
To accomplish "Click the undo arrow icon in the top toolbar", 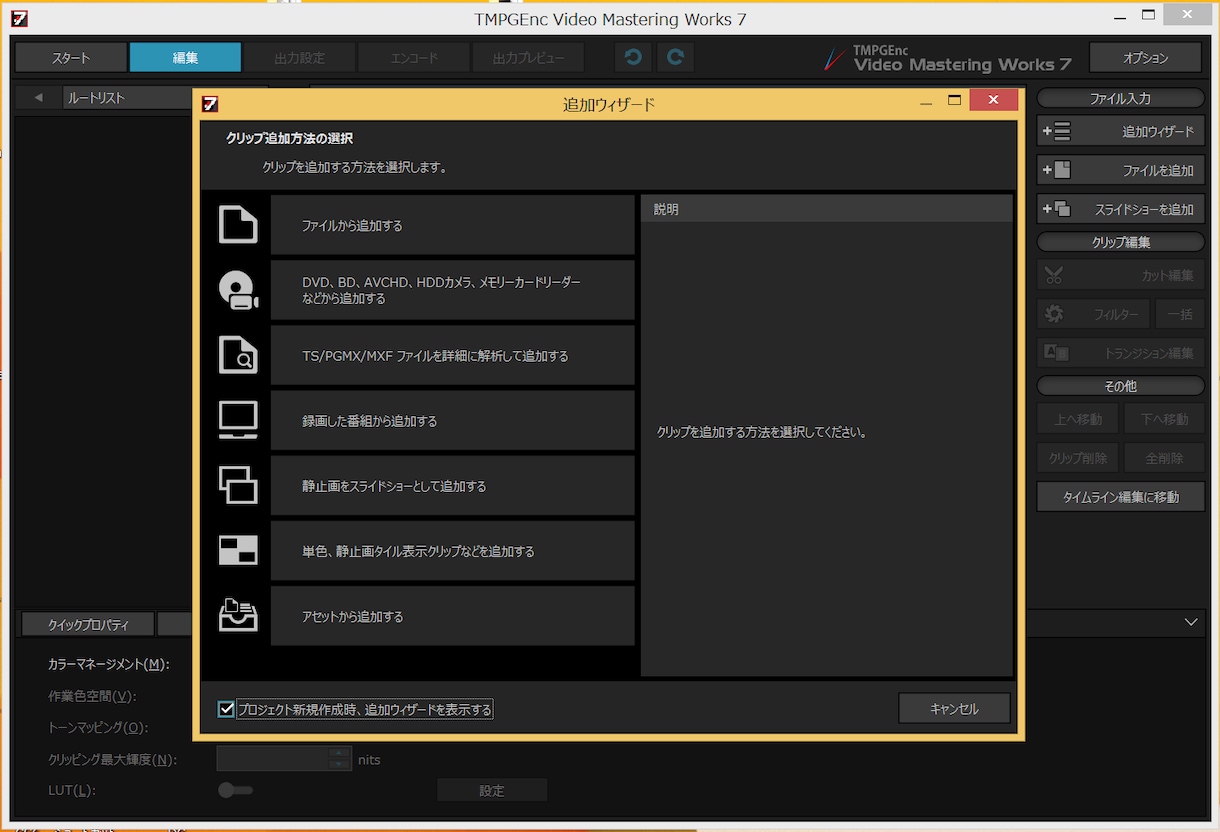I will point(633,58).
